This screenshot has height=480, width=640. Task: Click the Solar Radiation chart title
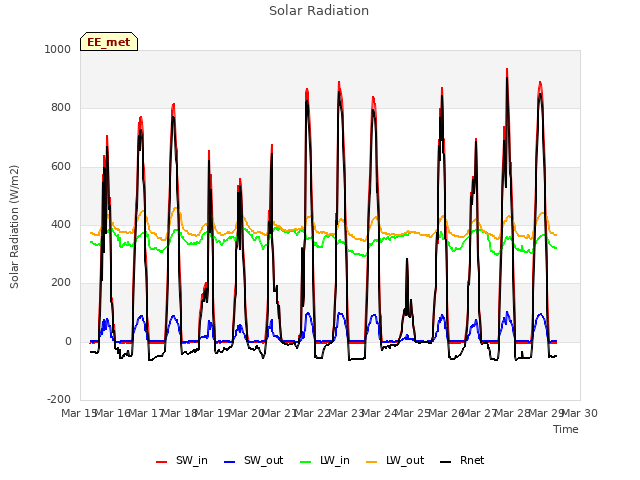pos(319,11)
